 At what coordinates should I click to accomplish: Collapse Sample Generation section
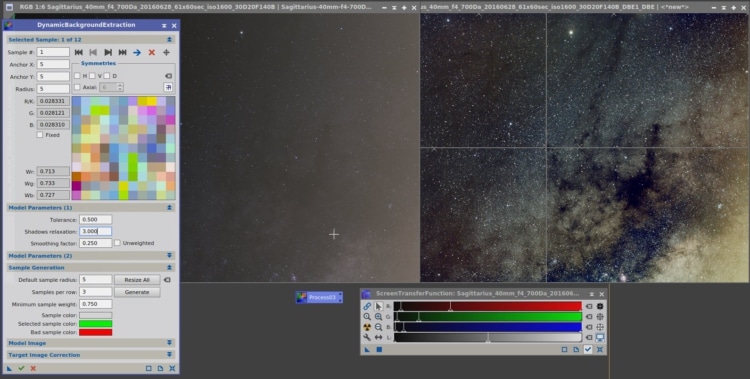click(169, 268)
